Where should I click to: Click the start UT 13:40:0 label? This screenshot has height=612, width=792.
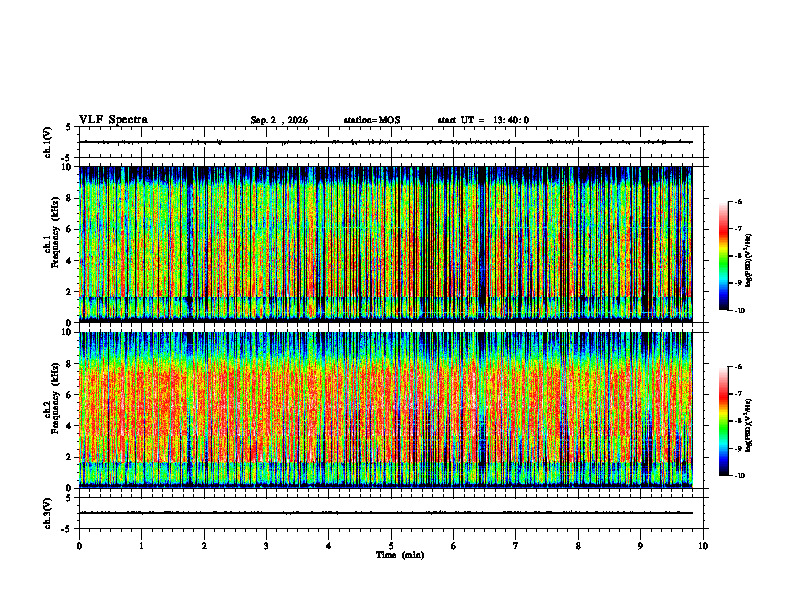click(483, 120)
